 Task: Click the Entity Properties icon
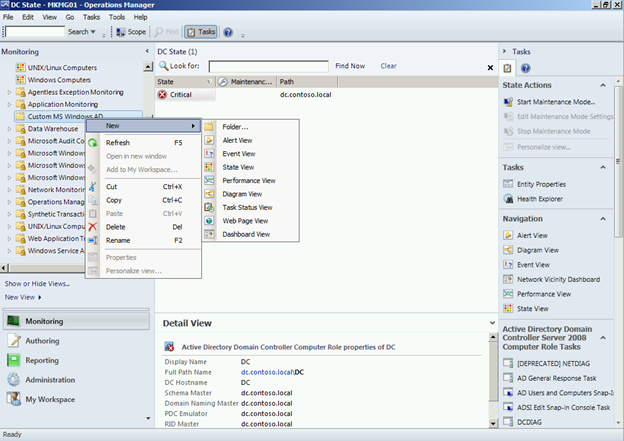pyautogui.click(x=508, y=184)
